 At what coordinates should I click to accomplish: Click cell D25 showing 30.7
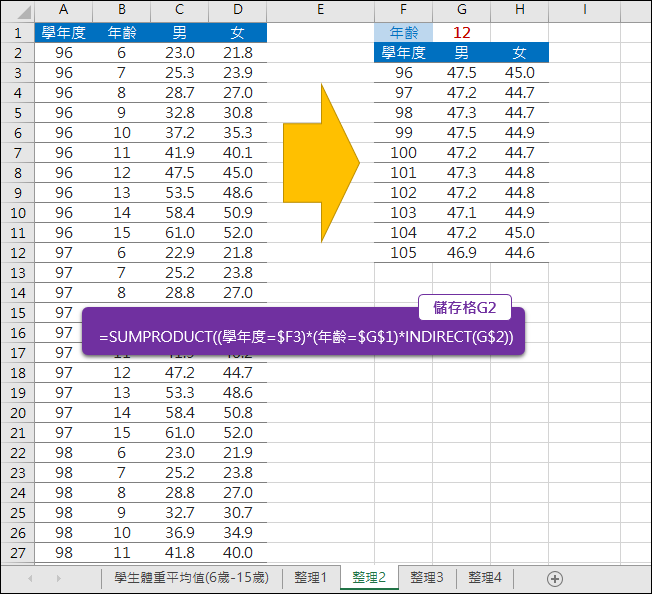point(237,513)
